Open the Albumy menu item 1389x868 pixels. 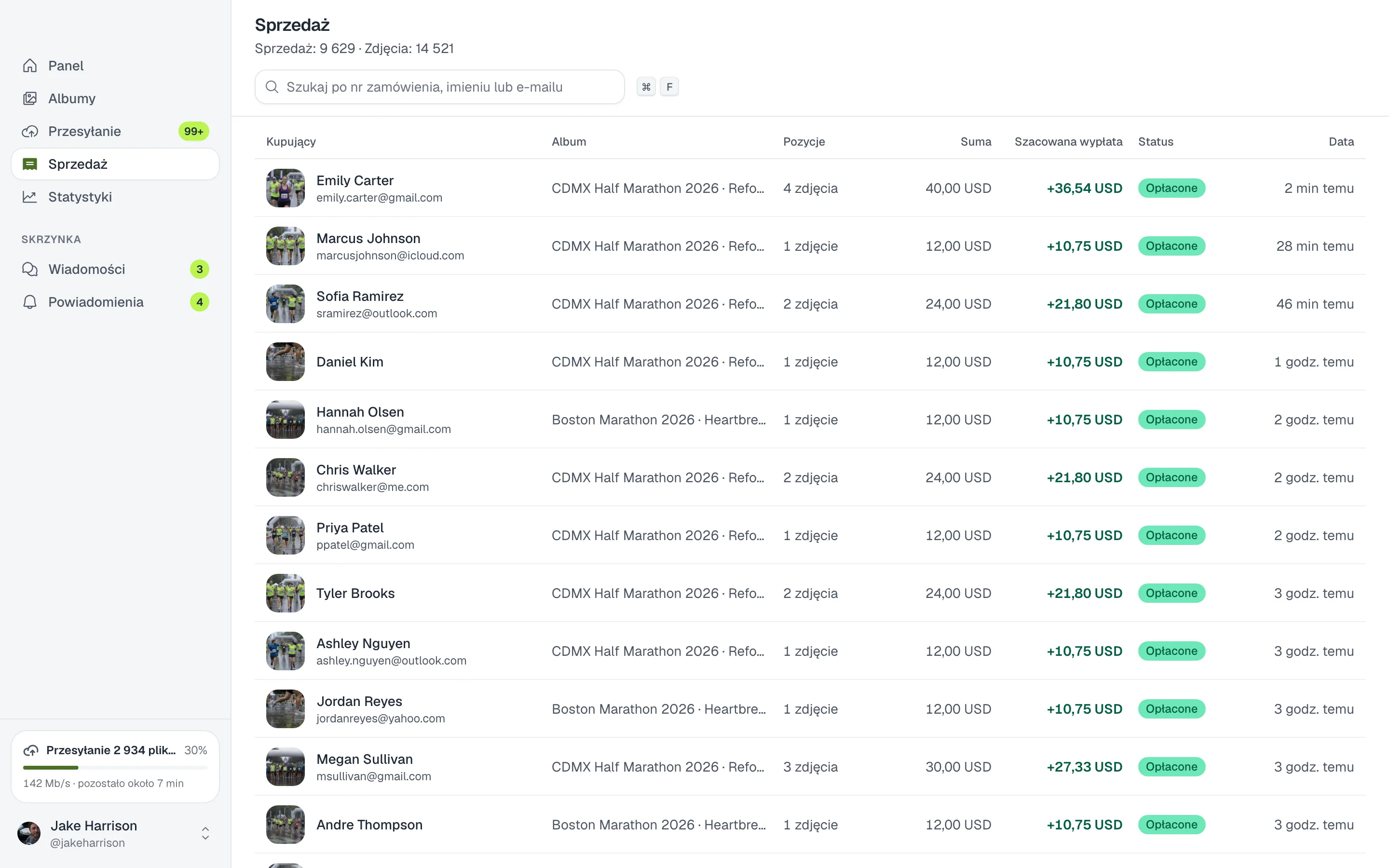tap(115, 99)
